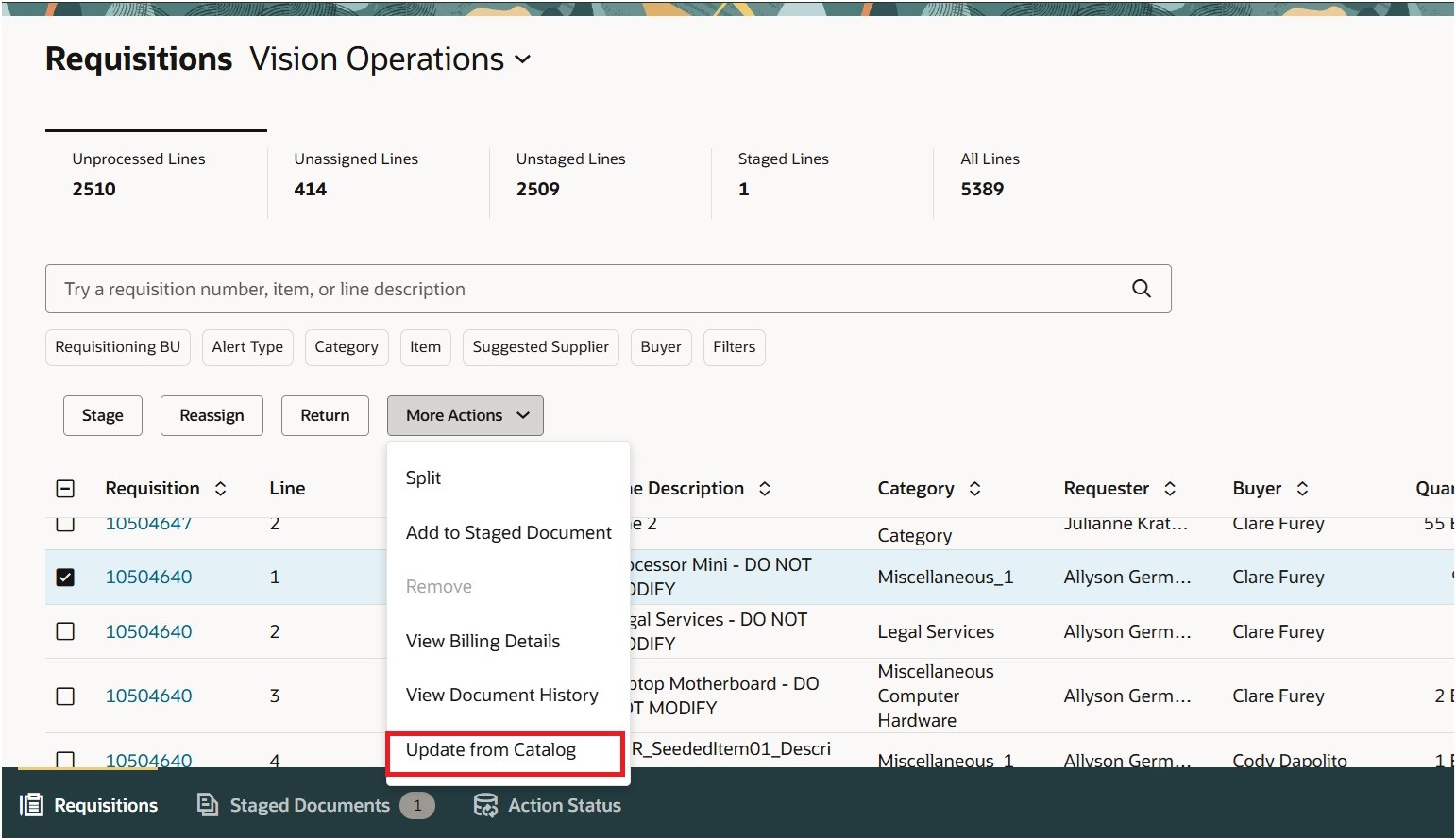Switch to the All Lines tab
1456x838 pixels.
(990, 175)
